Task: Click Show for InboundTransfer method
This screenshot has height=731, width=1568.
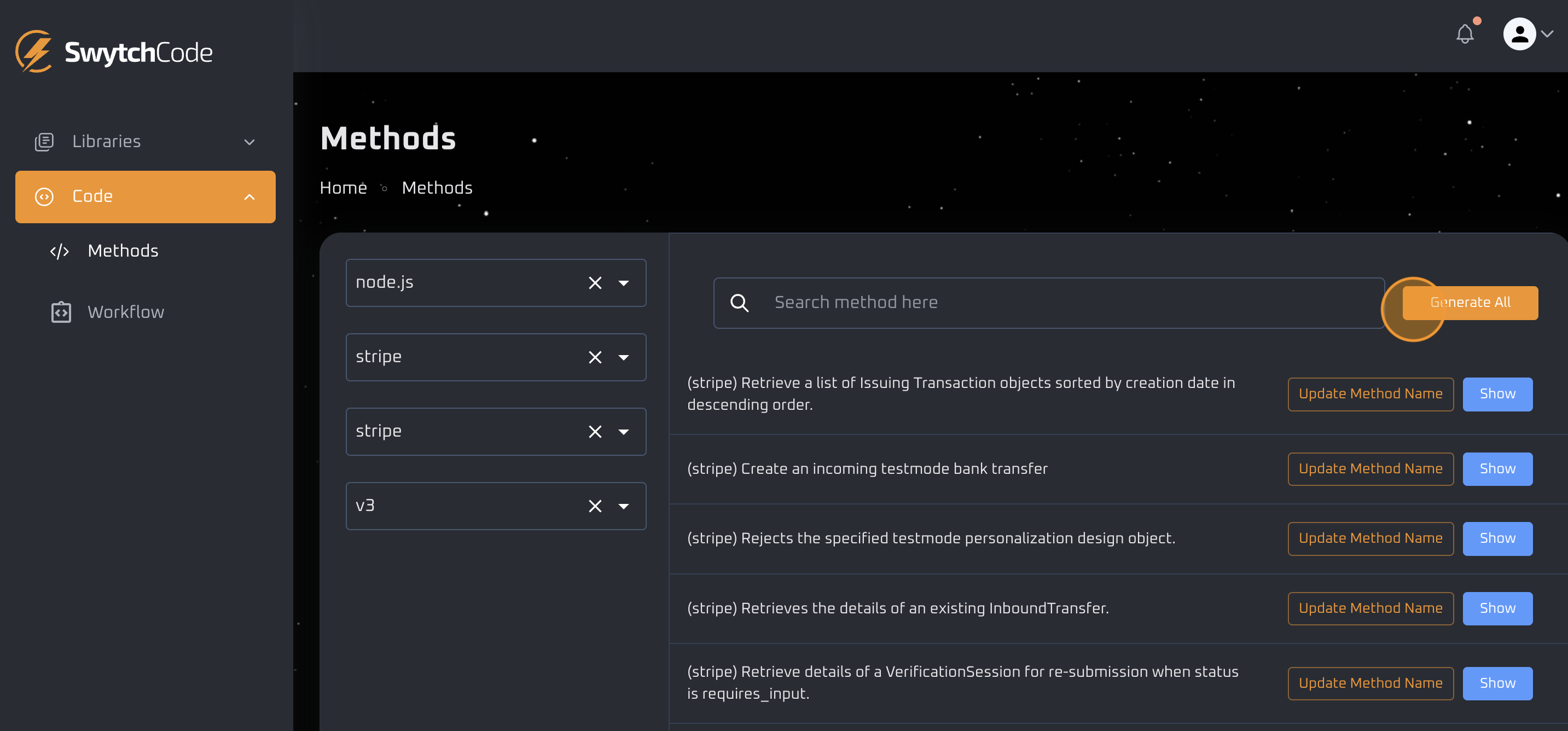Action: (x=1497, y=608)
